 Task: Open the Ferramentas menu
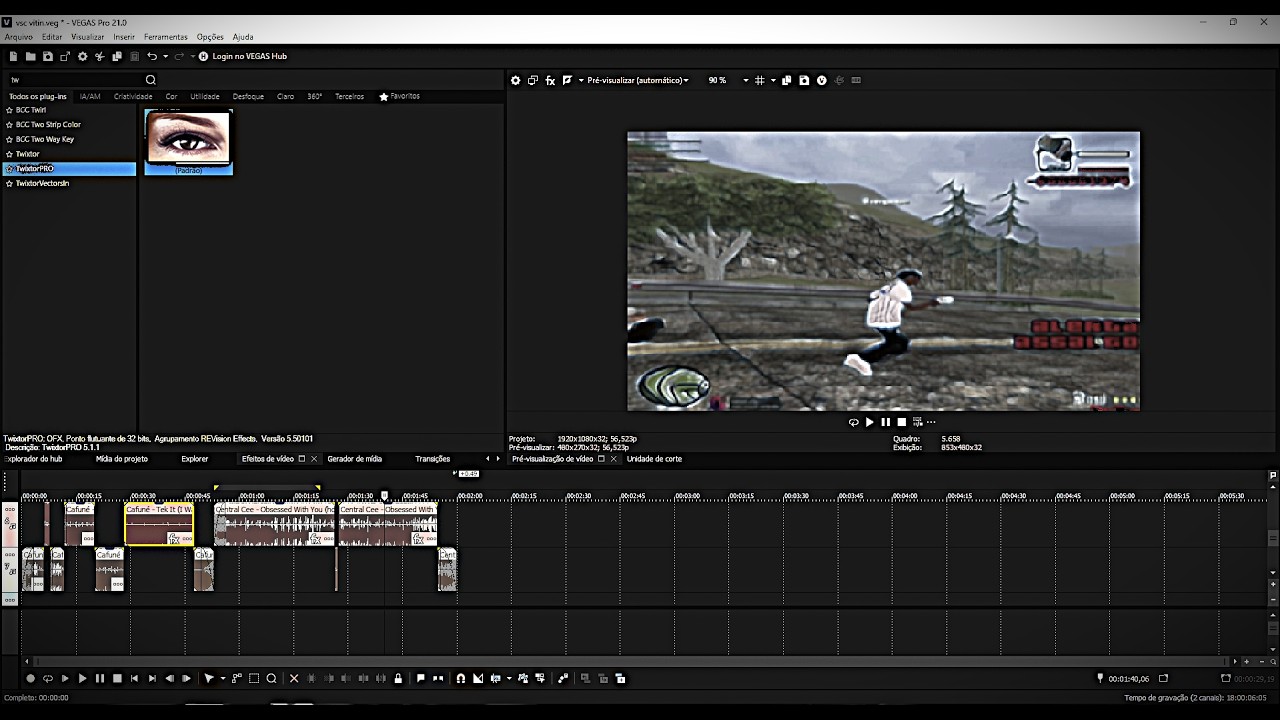point(165,37)
